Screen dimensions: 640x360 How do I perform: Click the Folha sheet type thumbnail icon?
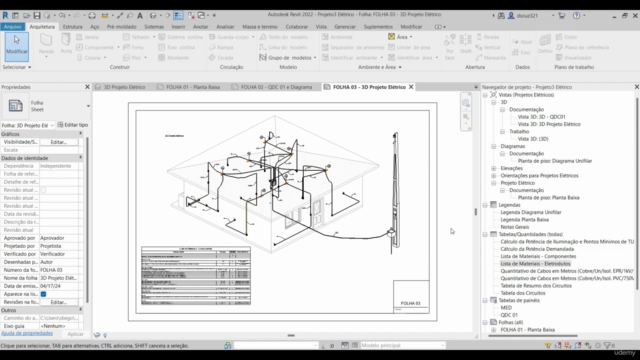click(x=16, y=106)
